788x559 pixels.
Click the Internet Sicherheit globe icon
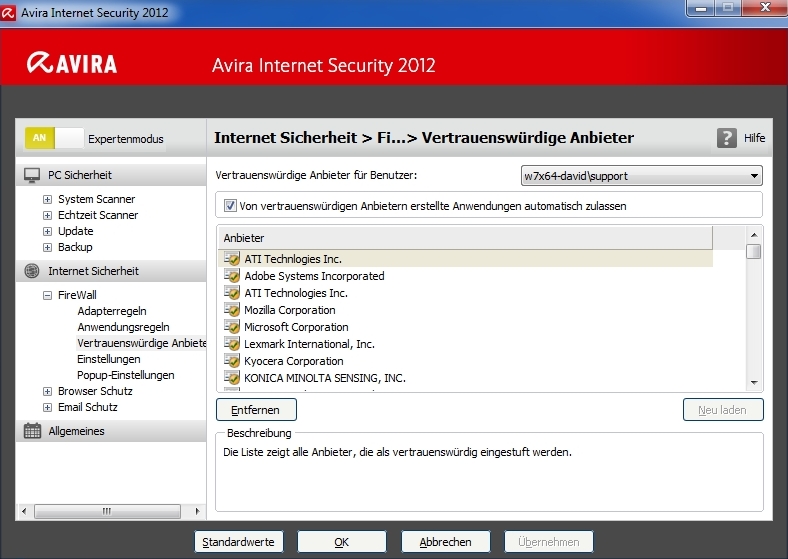[32, 271]
